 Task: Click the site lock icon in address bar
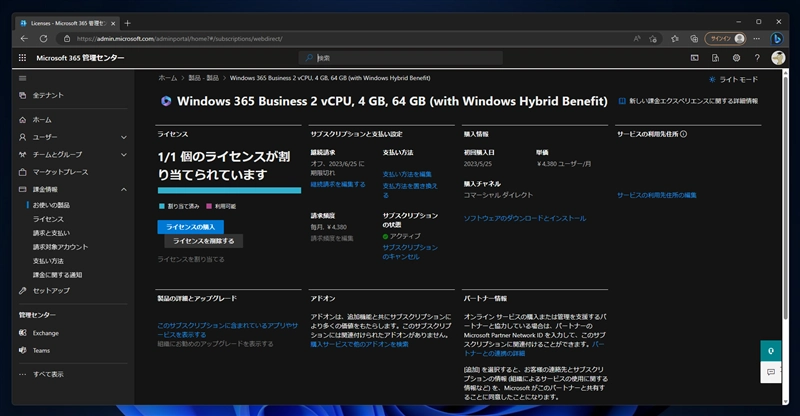point(67,39)
